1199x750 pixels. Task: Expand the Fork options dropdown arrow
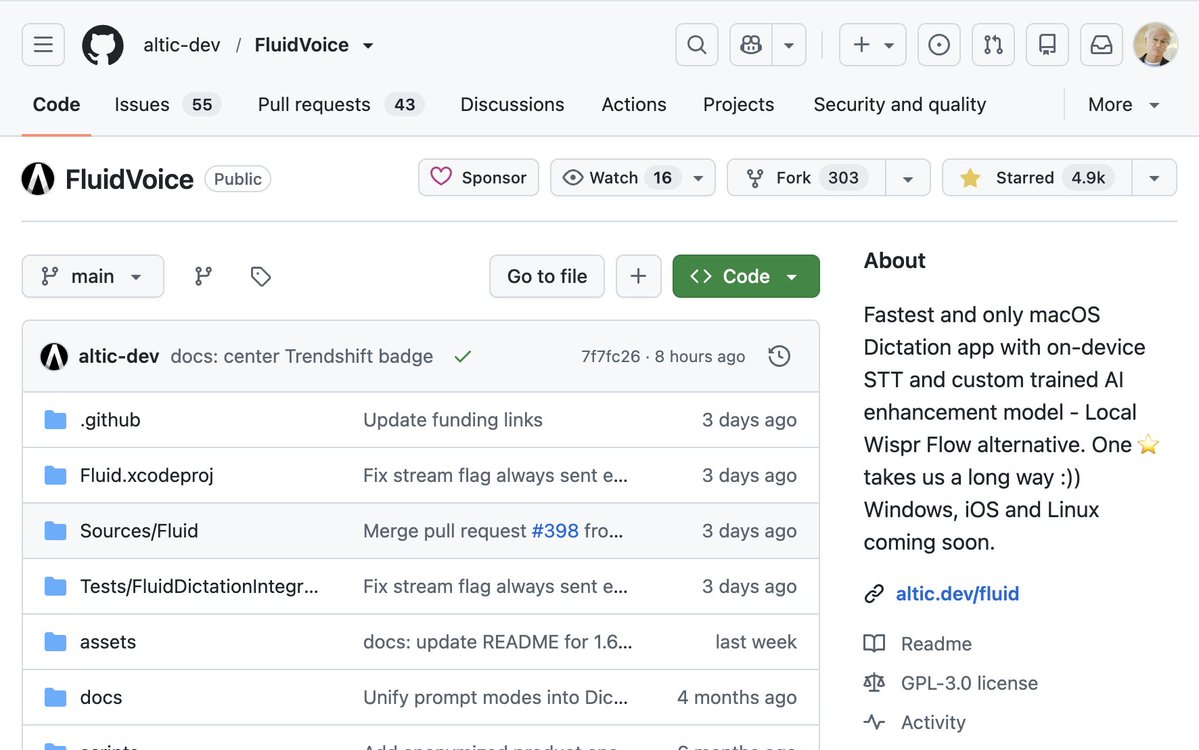[x=908, y=177]
